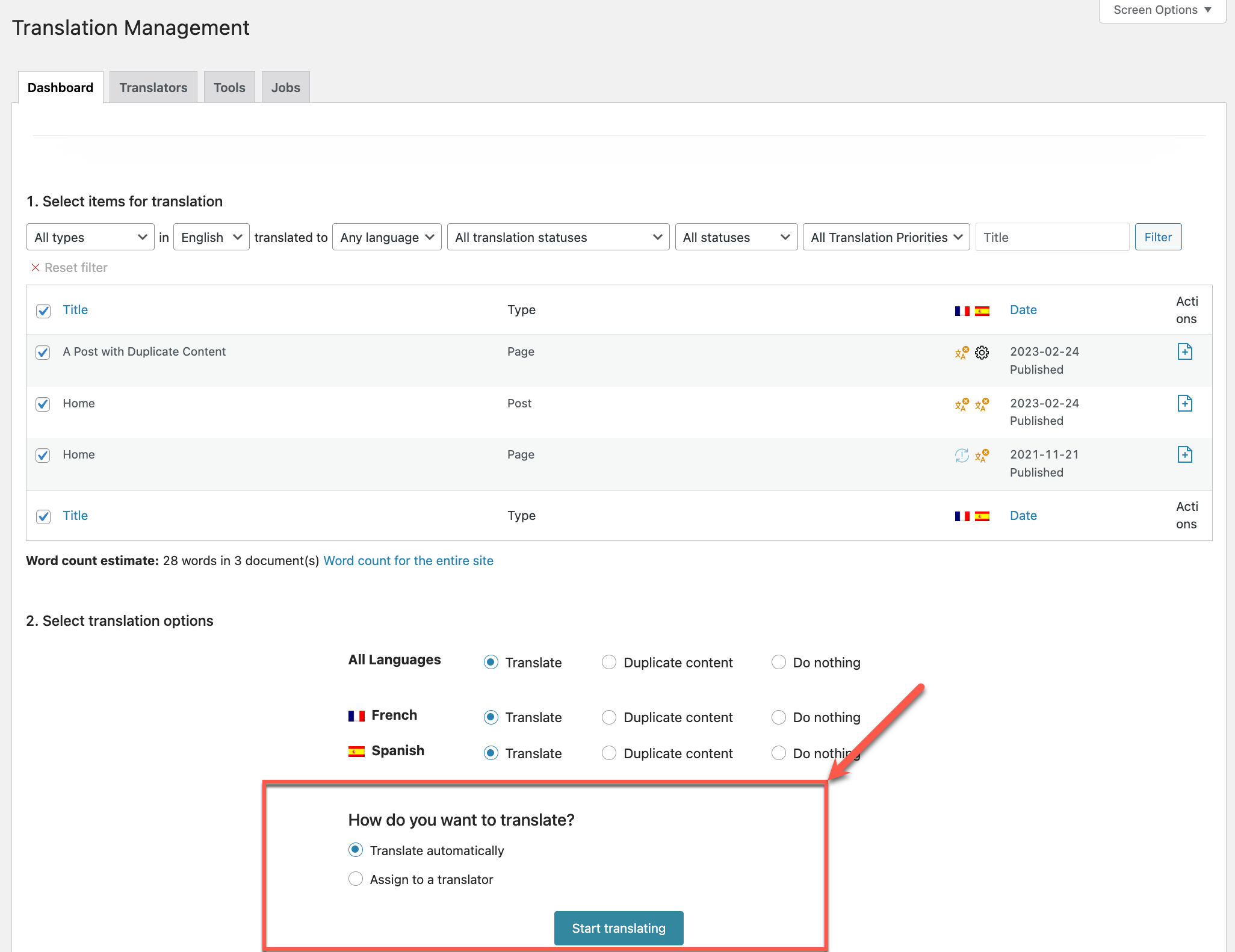Click the gear settings icon for Duplicate Content row

pos(982,353)
